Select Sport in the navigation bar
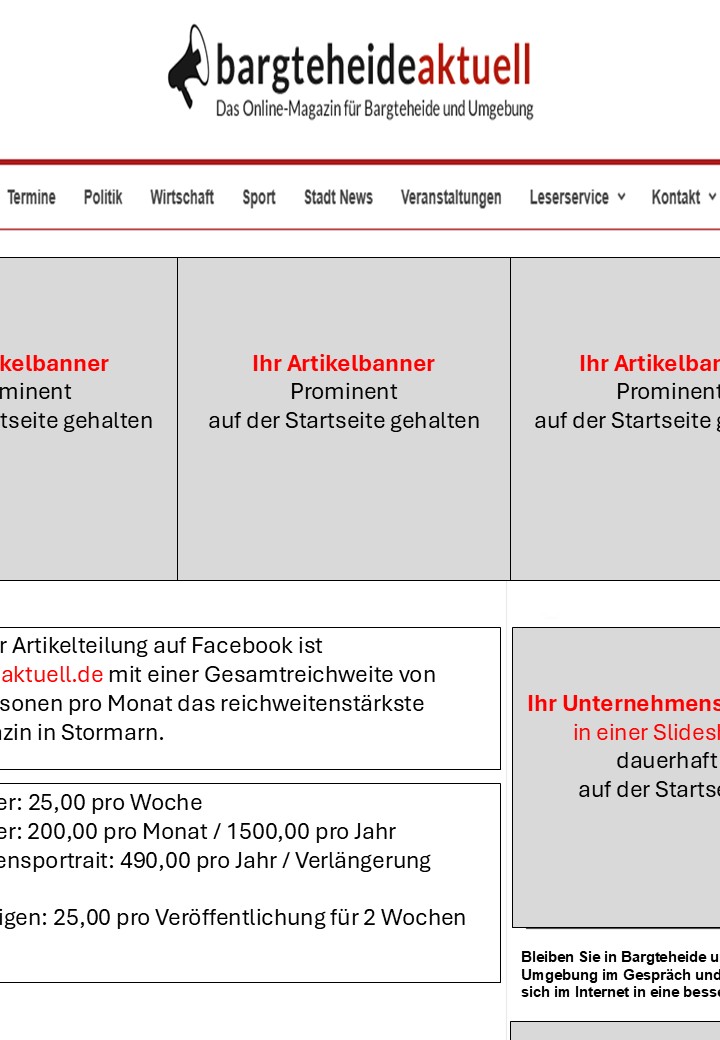720x1040 pixels. 259,197
